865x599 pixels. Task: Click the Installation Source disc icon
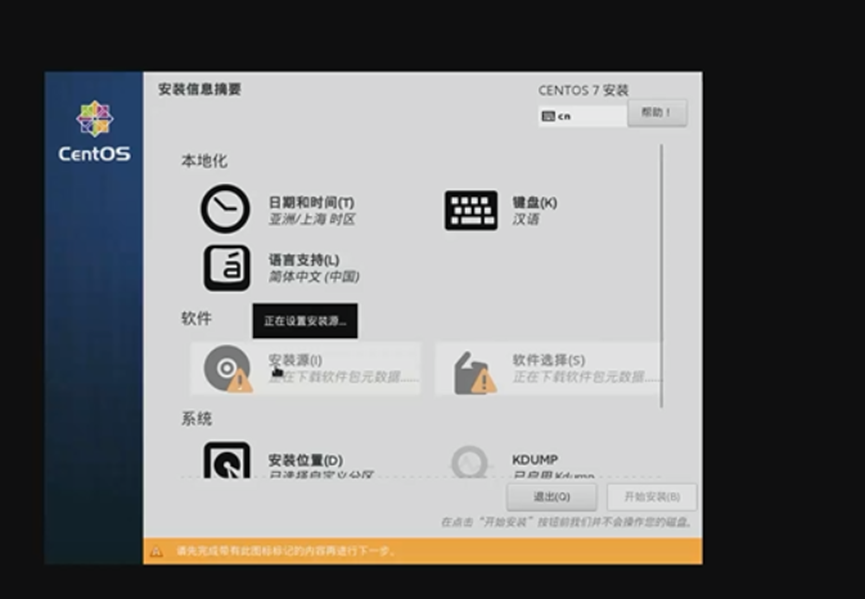click(228, 368)
